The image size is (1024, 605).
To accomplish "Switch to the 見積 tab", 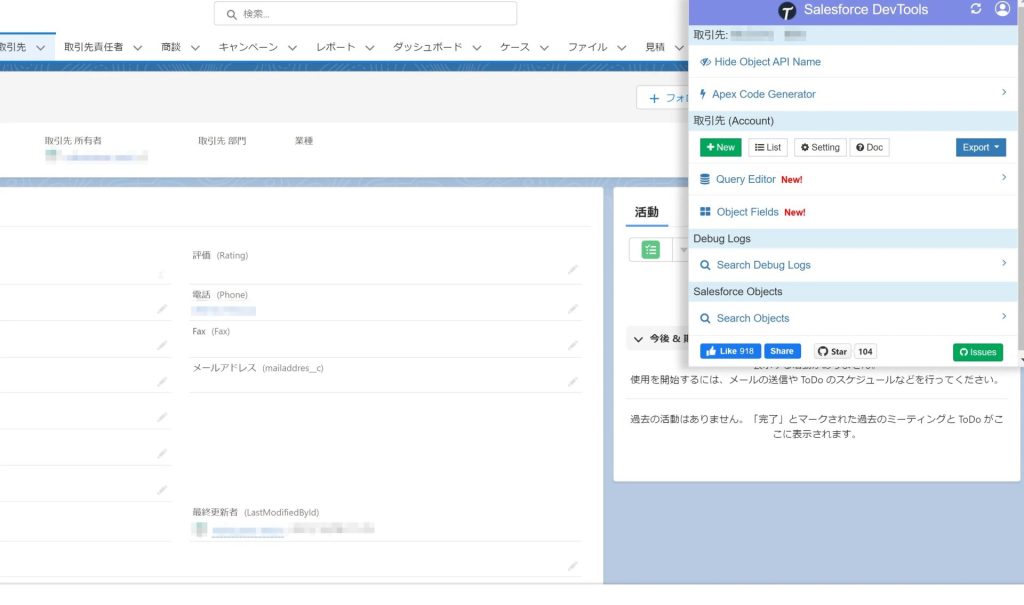I will (655, 47).
